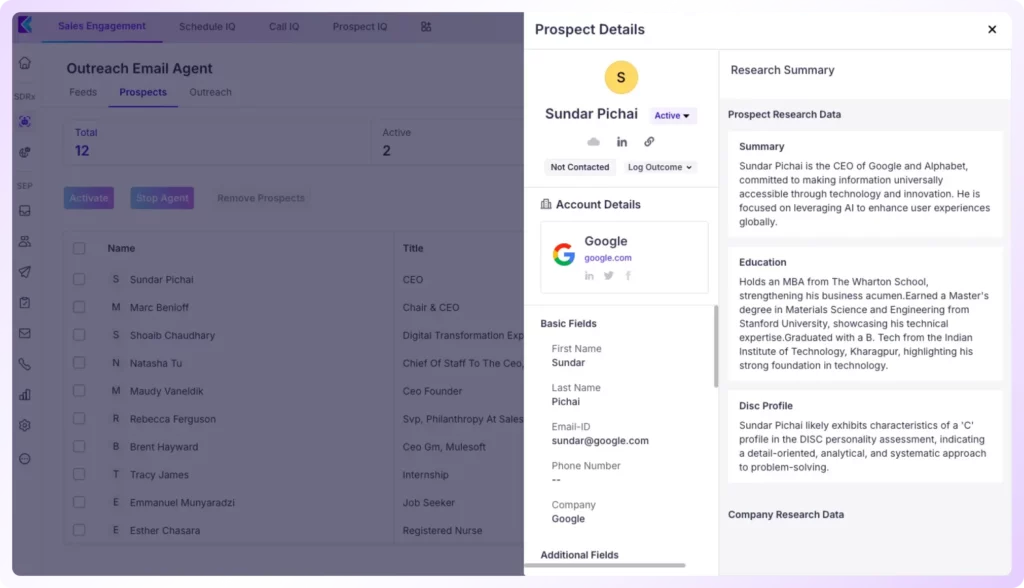The height and width of the screenshot is (588, 1024).
Task: Check the box for Shoaib Chaudhary
Action: [79, 335]
